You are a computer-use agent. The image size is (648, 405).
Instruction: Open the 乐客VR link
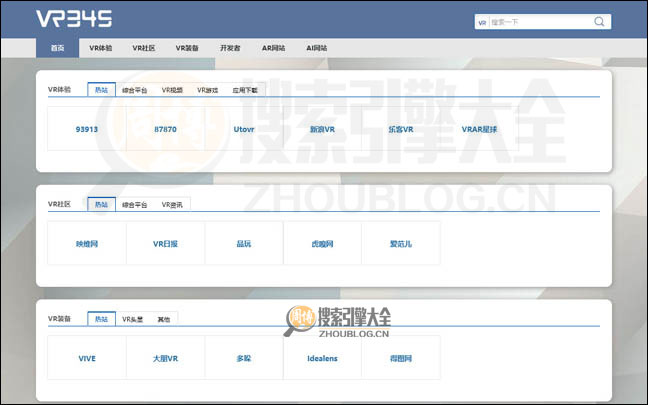coord(401,129)
